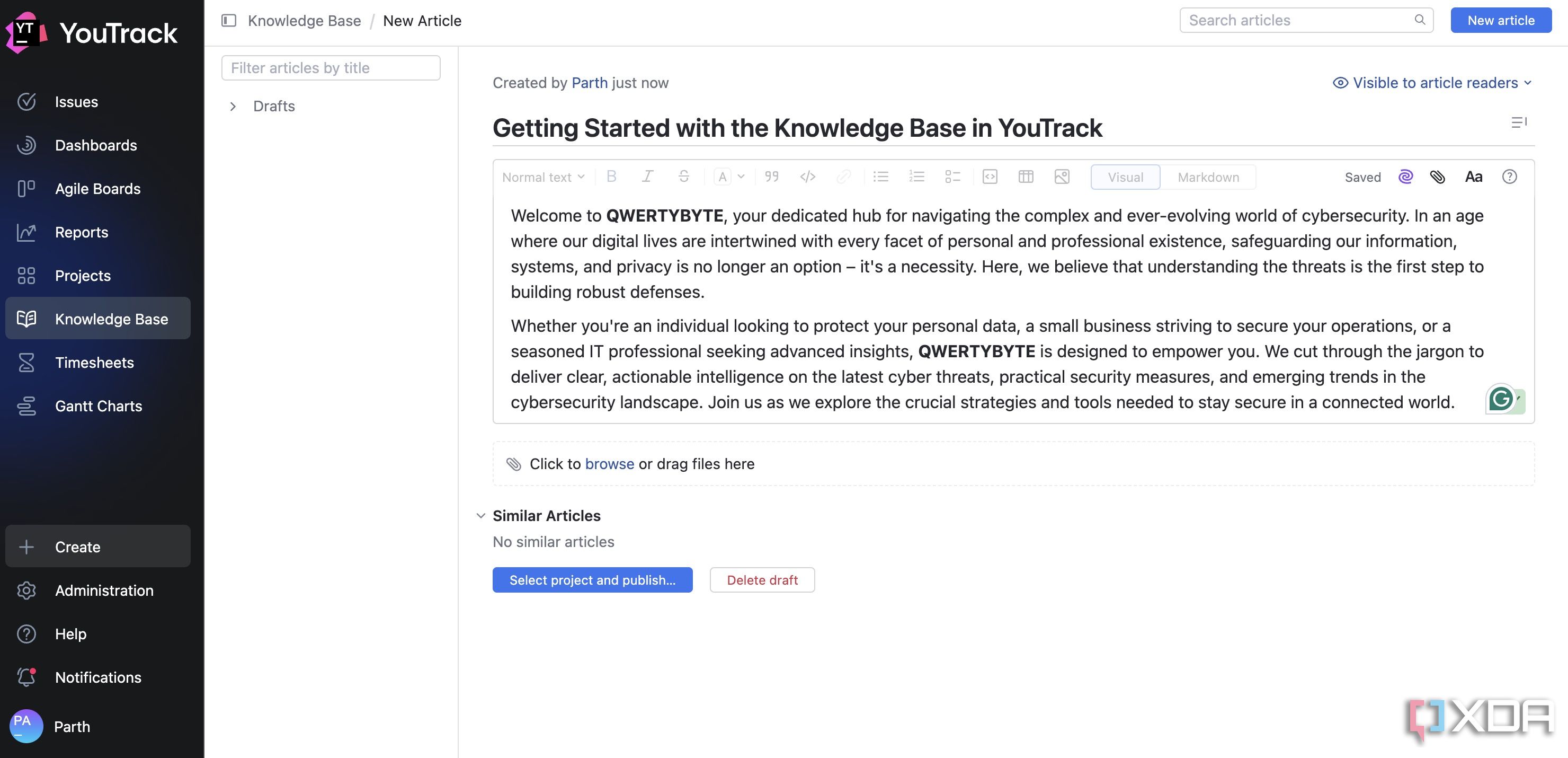Apply strikethrough formatting
Screen dimensions: 1568x758
click(x=683, y=177)
